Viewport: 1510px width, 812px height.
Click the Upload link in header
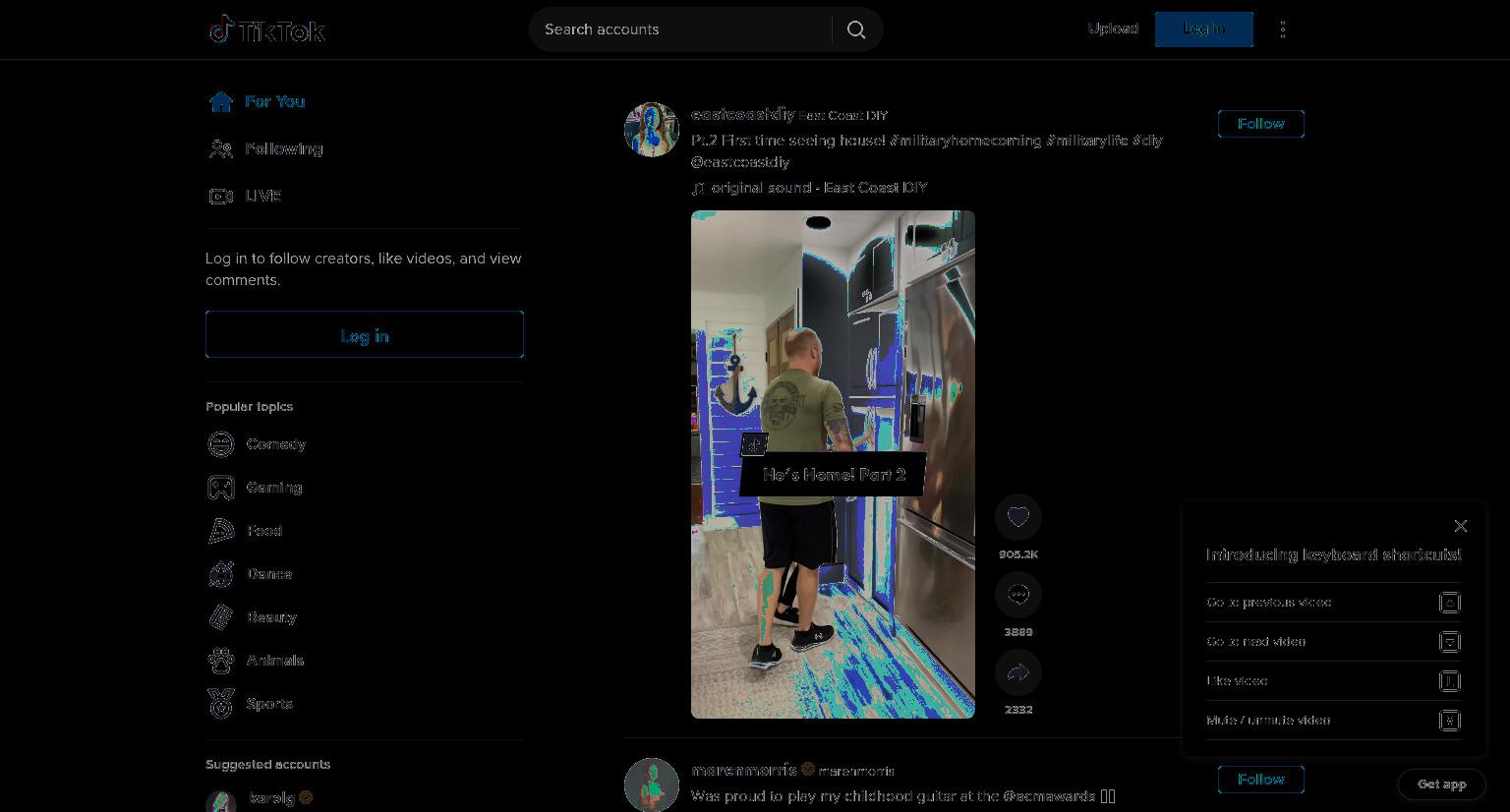coord(1113,29)
